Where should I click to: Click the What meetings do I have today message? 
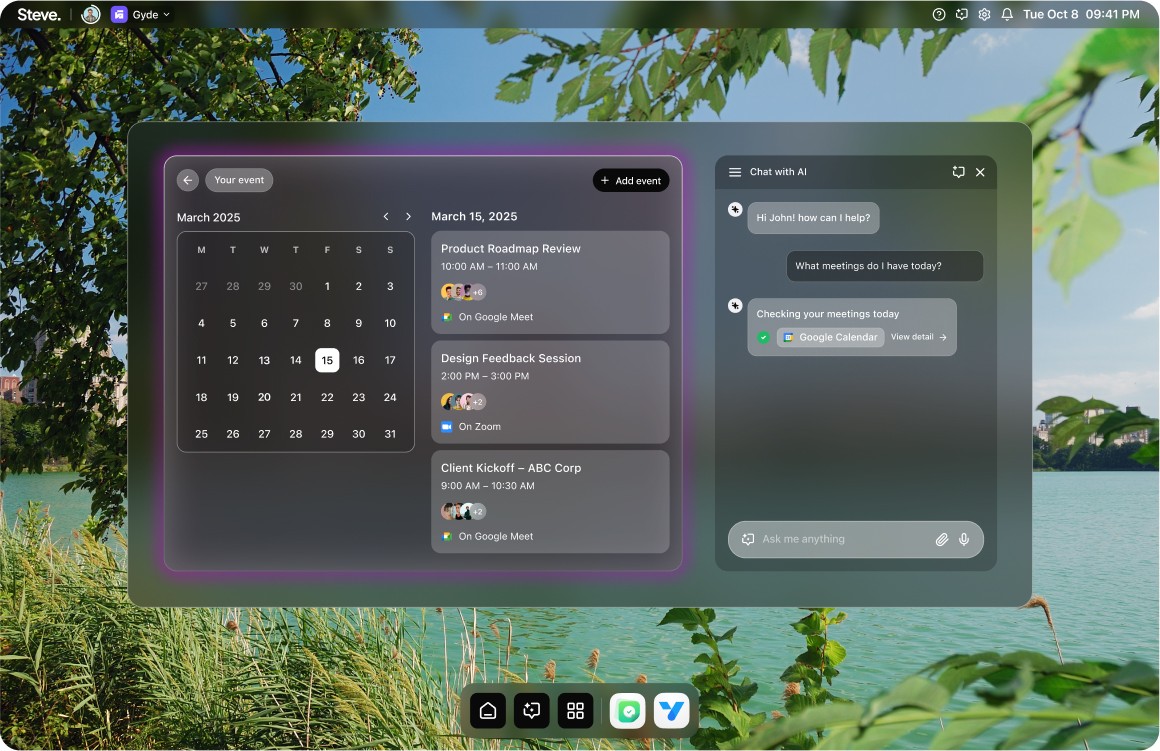point(885,266)
